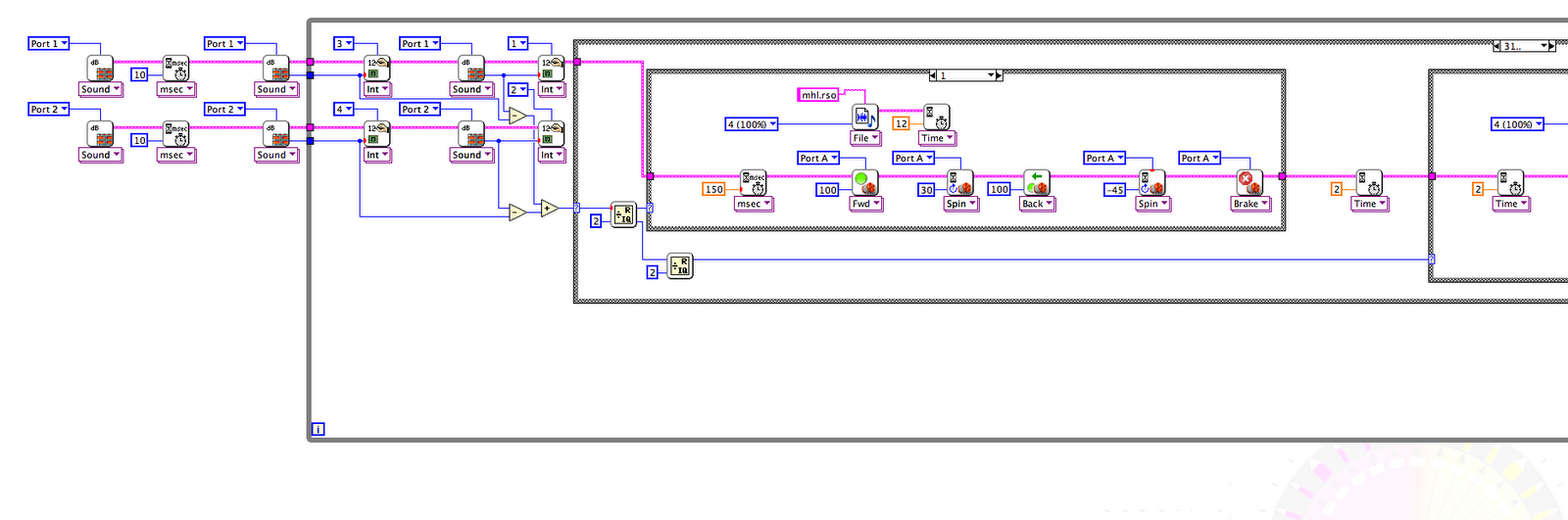
Task: Select the Motor Back node with green arrow
Action: [x=1037, y=183]
